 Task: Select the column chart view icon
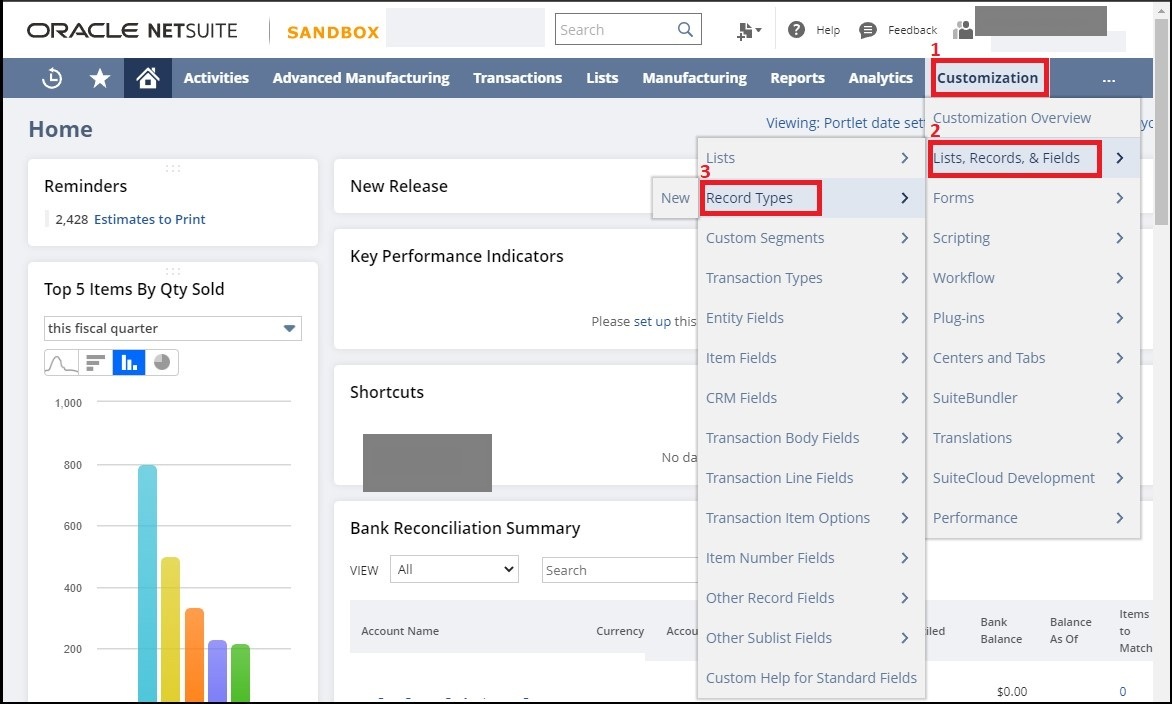click(x=129, y=362)
